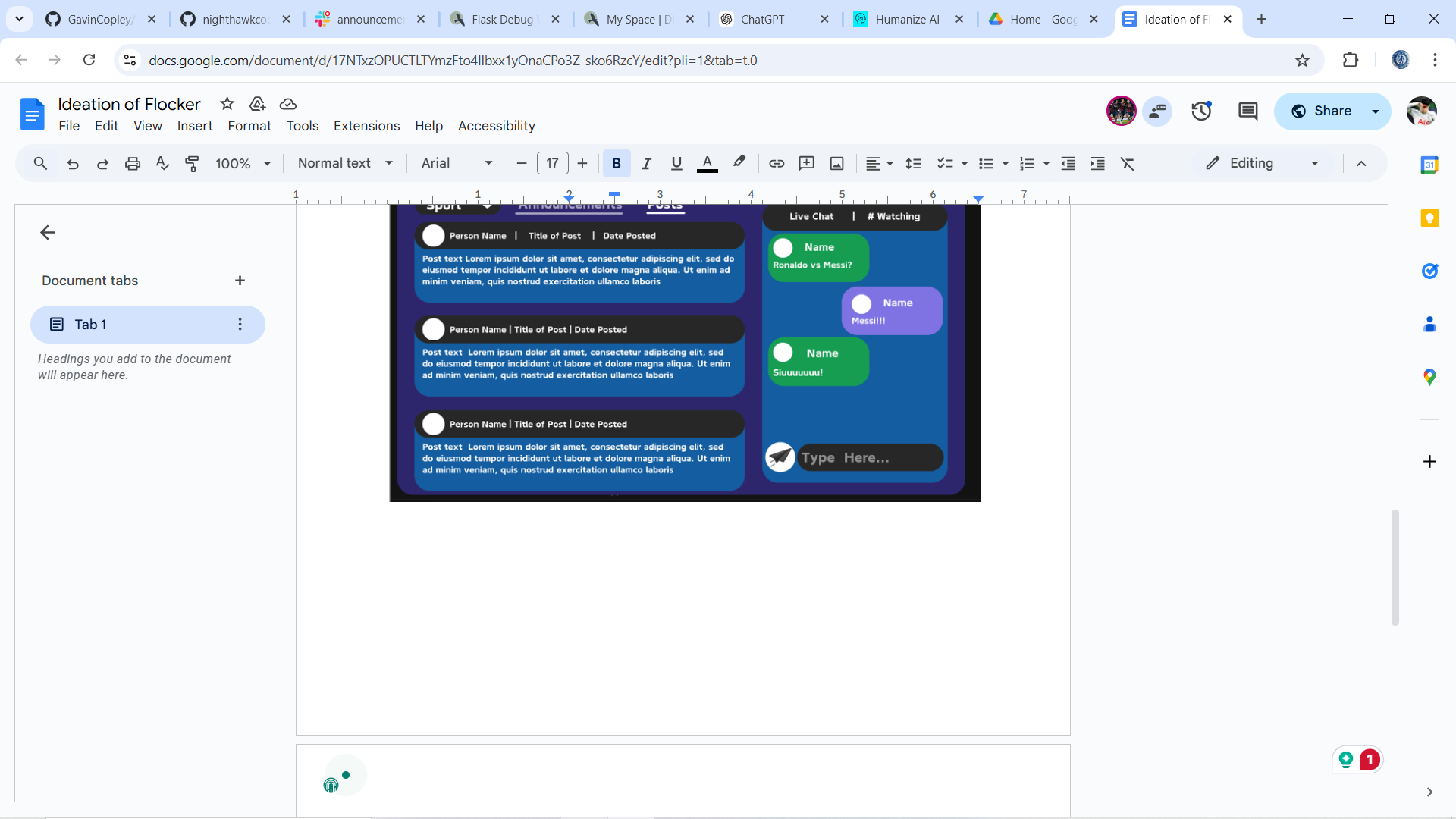Expand the font size dropdown showing 17
1456x819 pixels.
click(x=552, y=163)
